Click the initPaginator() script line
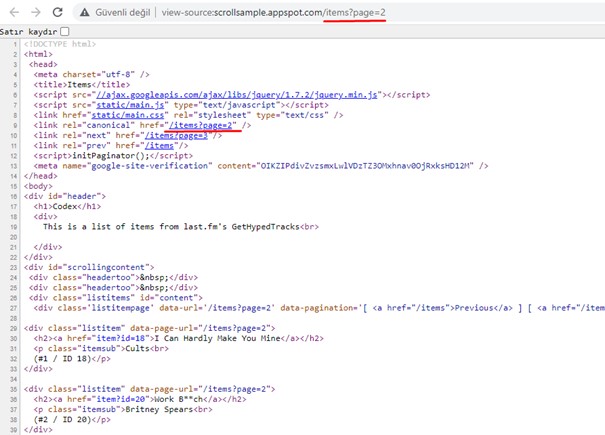 (x=113, y=156)
